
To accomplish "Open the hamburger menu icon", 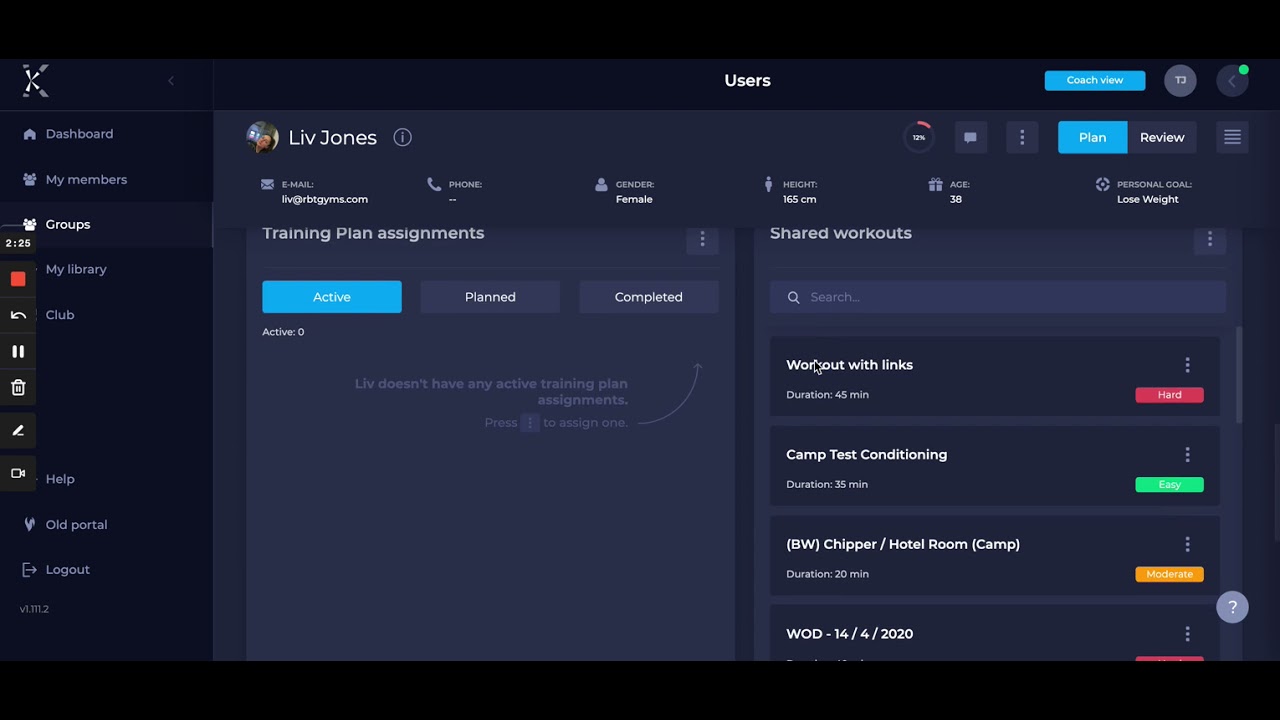I will (1232, 138).
